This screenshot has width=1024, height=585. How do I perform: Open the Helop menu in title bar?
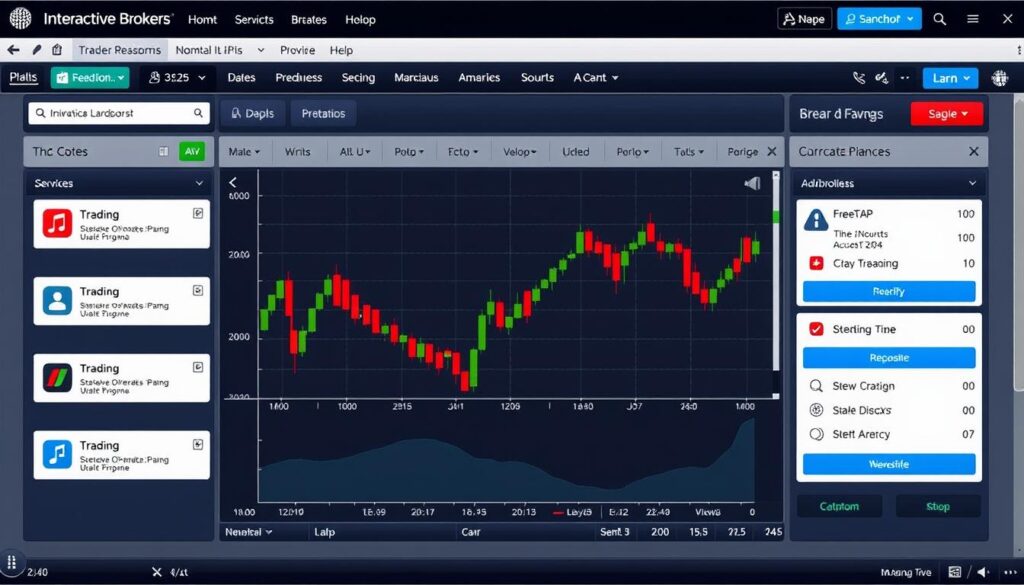tap(360, 20)
